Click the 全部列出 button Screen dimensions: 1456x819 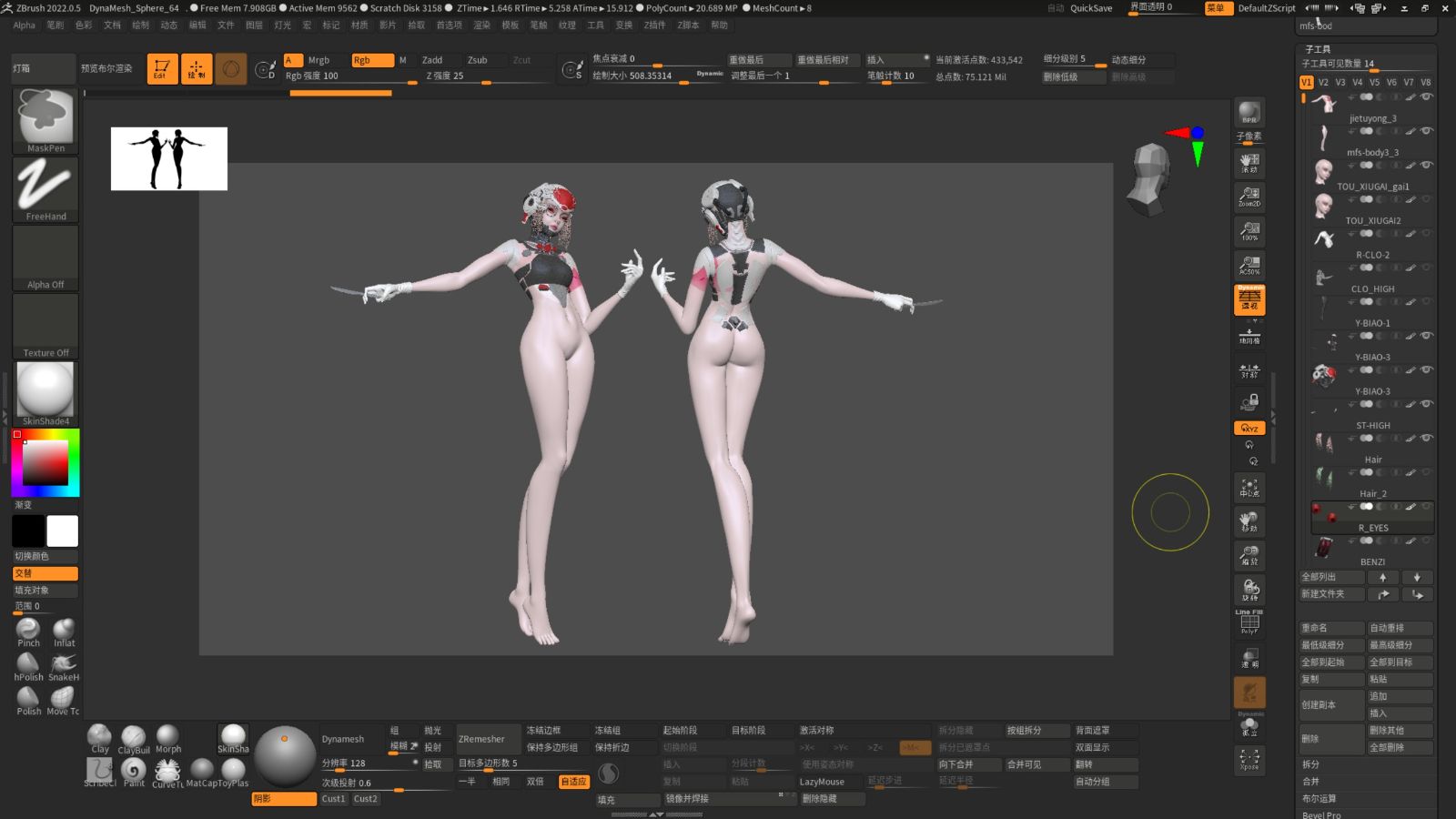coord(1332,577)
